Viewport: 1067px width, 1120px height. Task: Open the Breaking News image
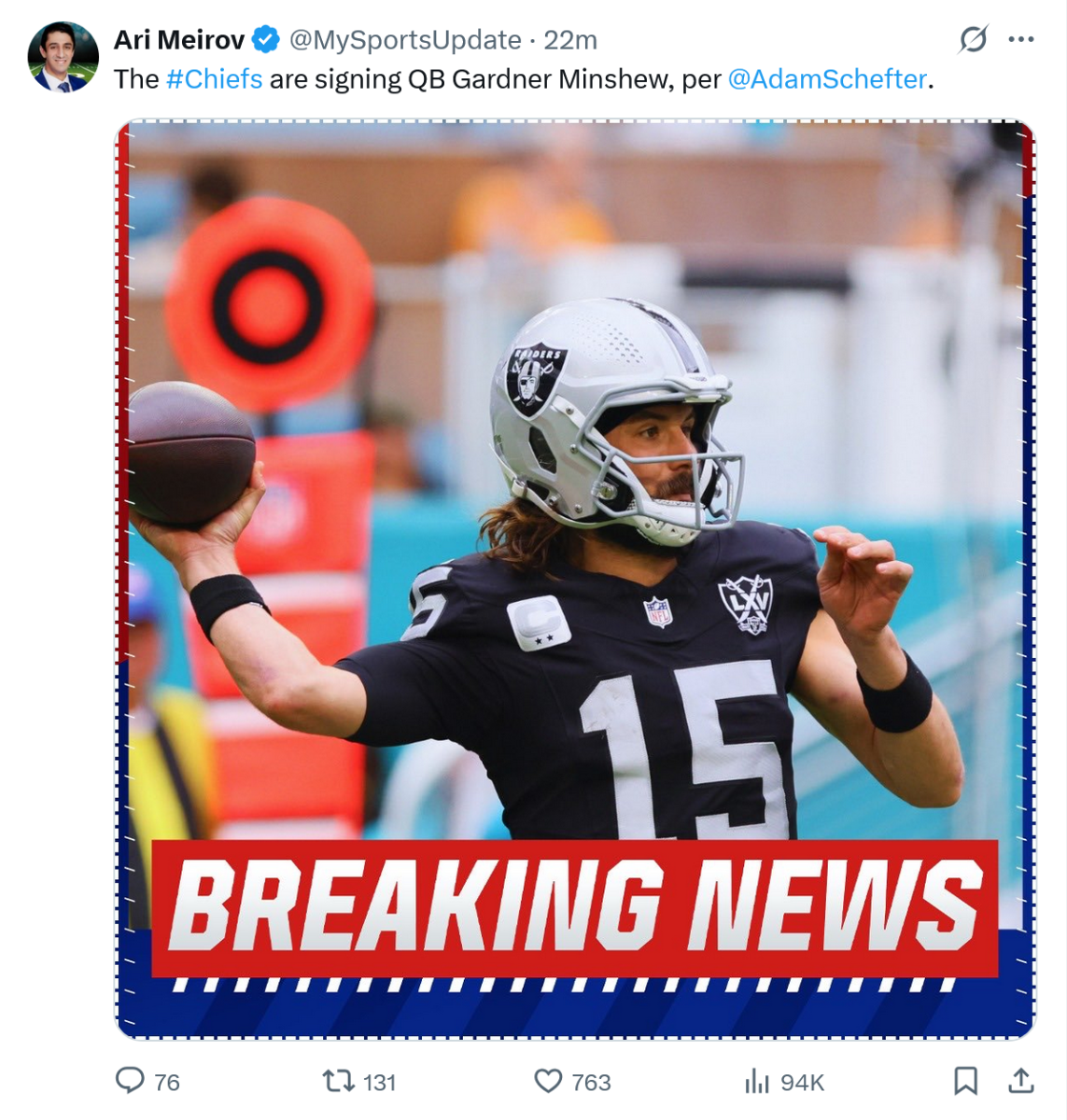575,580
